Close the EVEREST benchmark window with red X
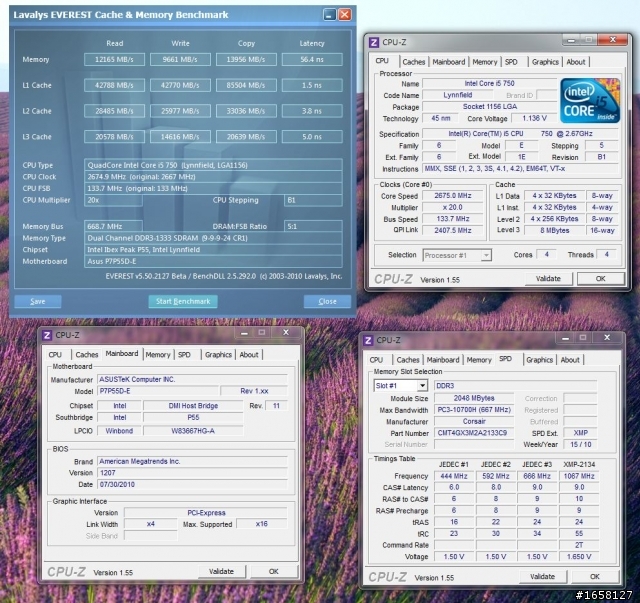Screen dimensions: 640x603 tap(345, 15)
